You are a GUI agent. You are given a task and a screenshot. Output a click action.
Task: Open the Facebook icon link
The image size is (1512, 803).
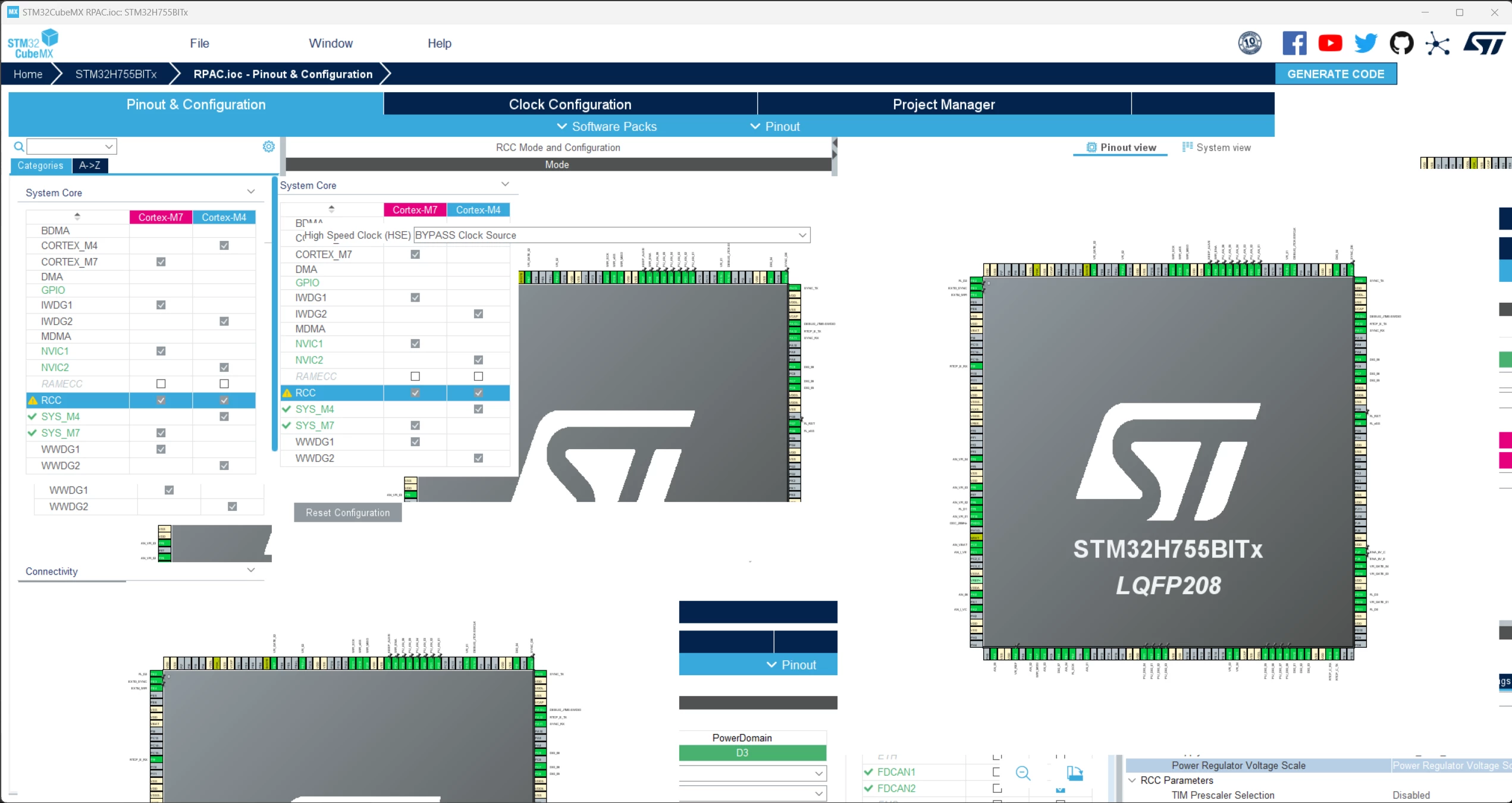1294,43
